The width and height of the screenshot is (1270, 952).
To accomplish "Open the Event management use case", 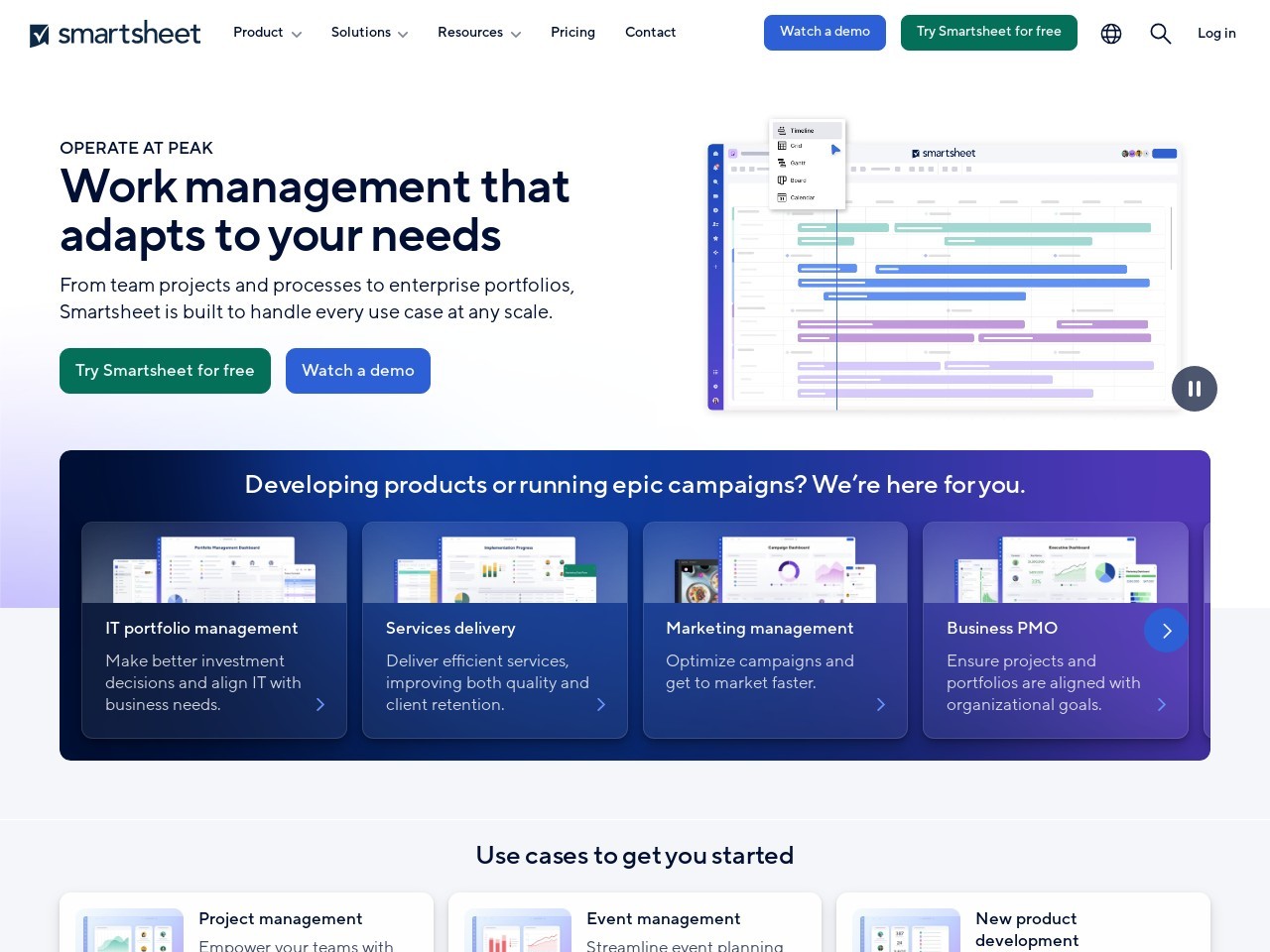I will pyautogui.click(x=664, y=919).
